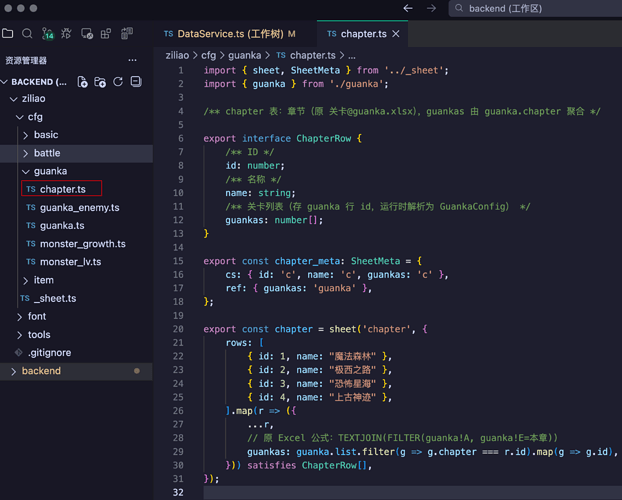
Task: Open the Extensions blocks icon
Action: pyautogui.click(x=106, y=34)
